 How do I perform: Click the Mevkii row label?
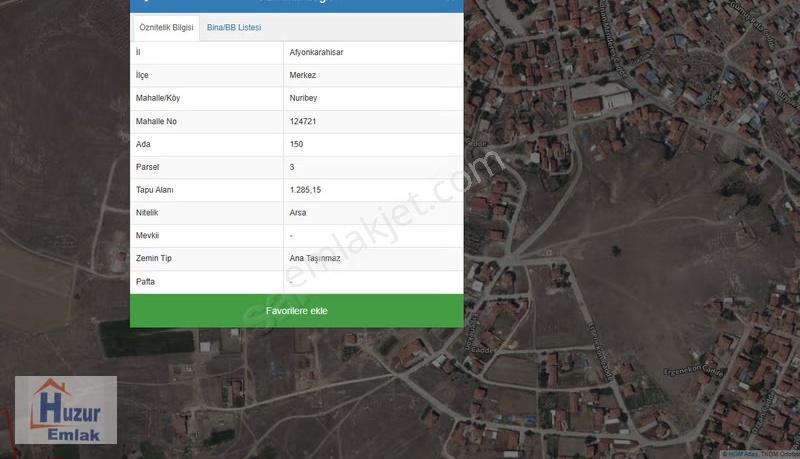pos(147,235)
